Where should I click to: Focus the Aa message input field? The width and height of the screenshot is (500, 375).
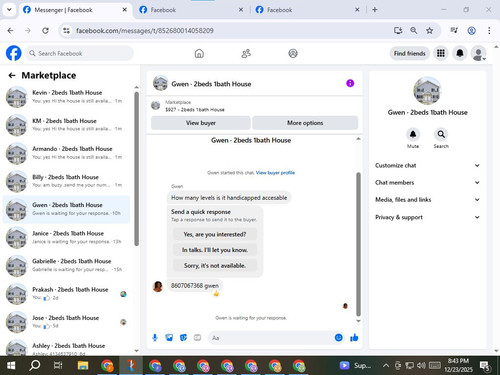(x=270, y=338)
